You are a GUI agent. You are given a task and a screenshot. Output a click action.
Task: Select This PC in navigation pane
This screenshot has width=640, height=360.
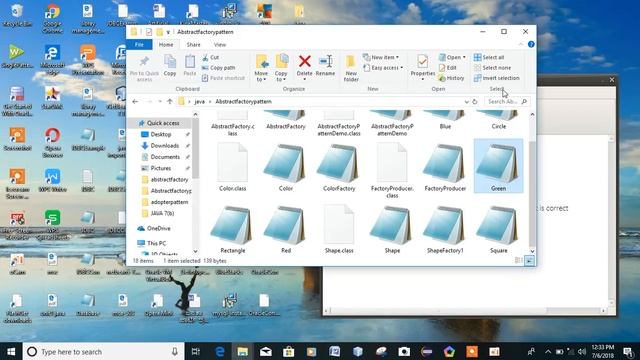[x=156, y=243]
